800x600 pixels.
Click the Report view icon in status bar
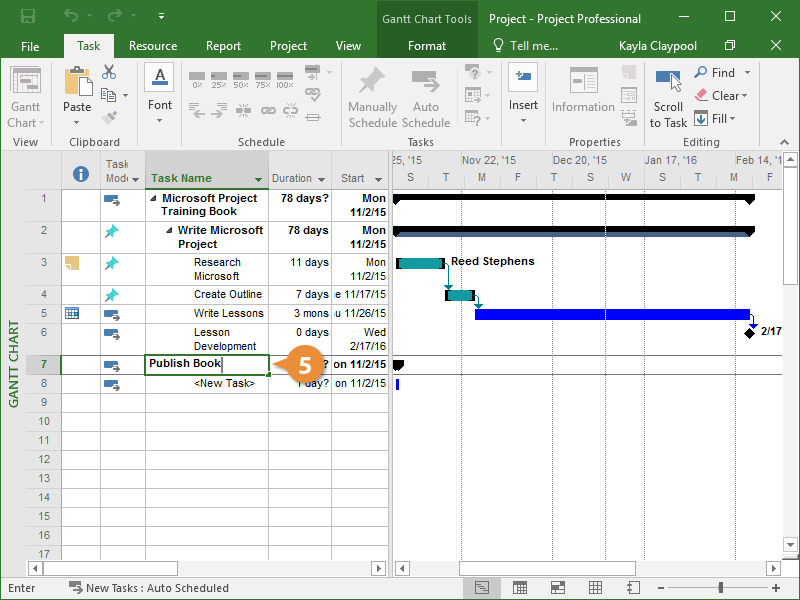pyautogui.click(x=632, y=588)
